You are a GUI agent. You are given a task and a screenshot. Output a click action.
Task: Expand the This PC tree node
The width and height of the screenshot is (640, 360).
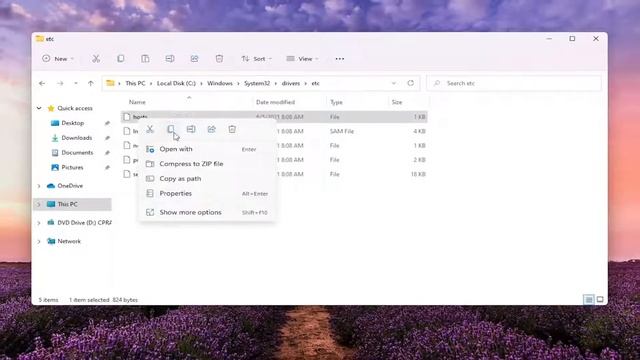click(x=39, y=204)
